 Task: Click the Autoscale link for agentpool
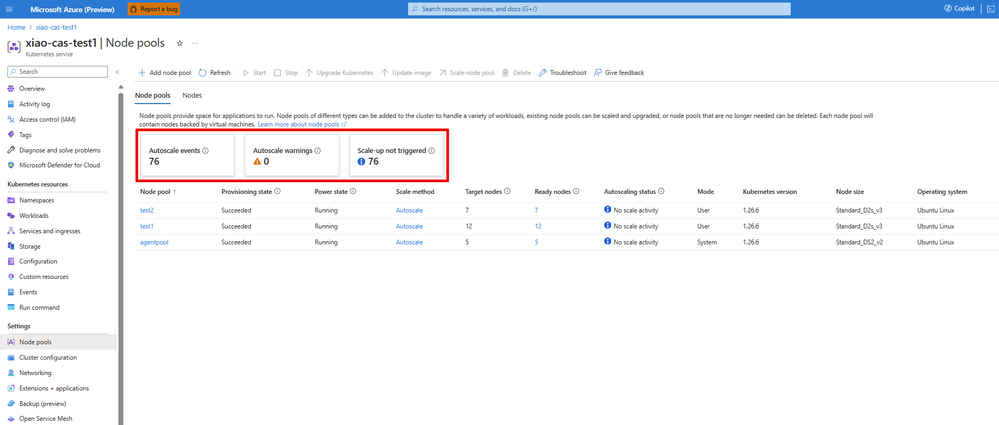(409, 242)
